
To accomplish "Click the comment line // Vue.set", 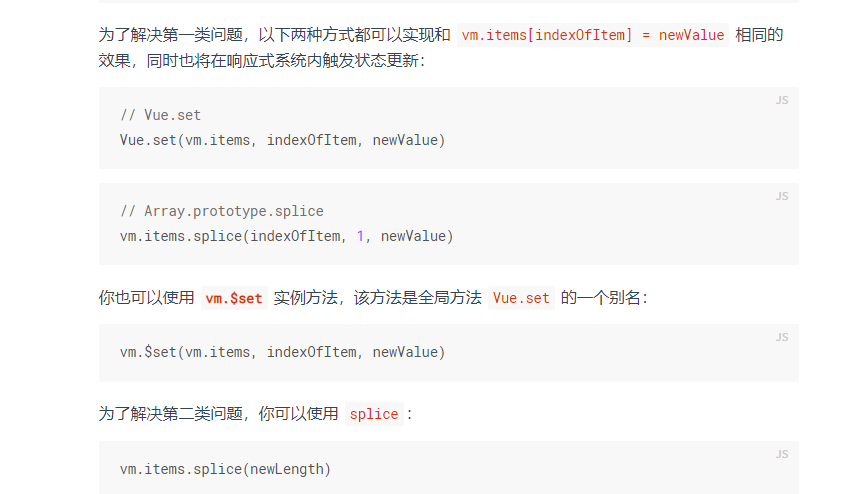I will pyautogui.click(x=160, y=115).
